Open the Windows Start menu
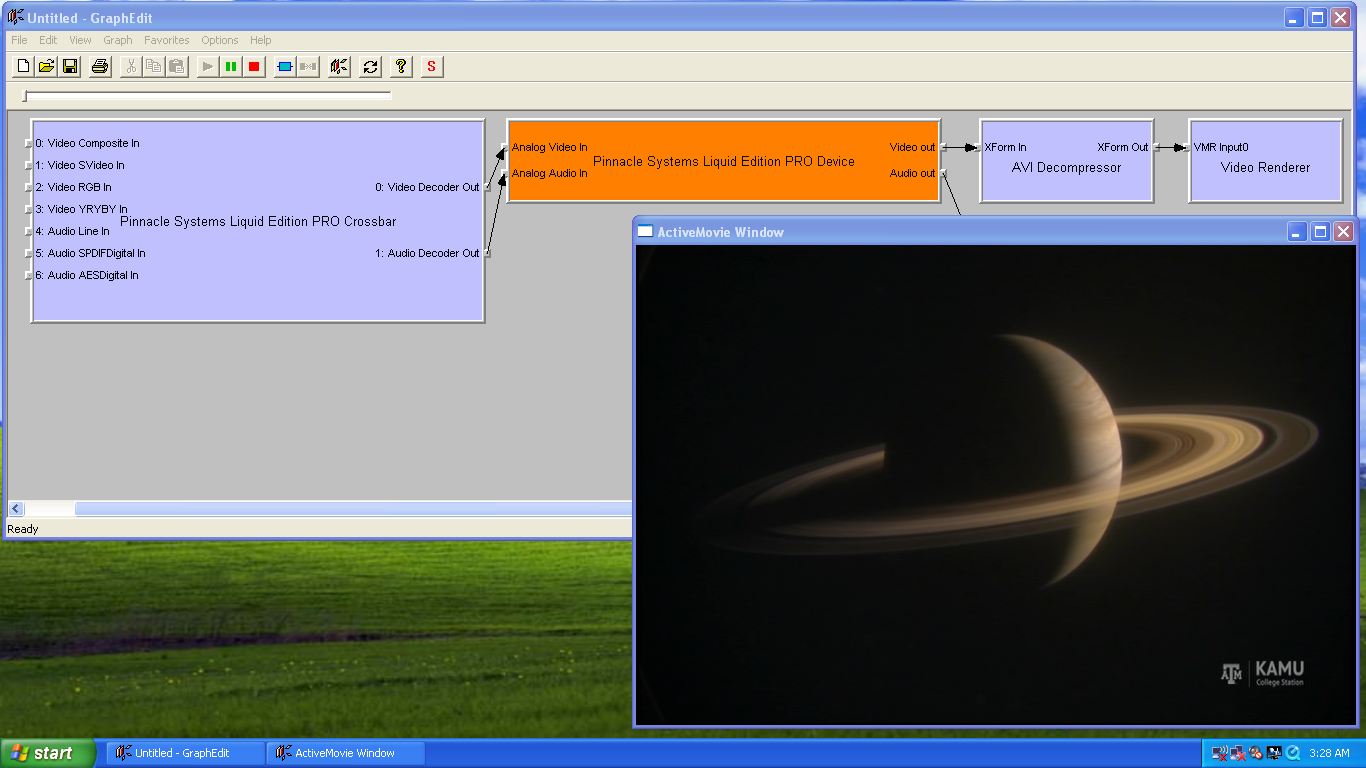The width and height of the screenshot is (1366, 768). pyautogui.click(x=48, y=753)
